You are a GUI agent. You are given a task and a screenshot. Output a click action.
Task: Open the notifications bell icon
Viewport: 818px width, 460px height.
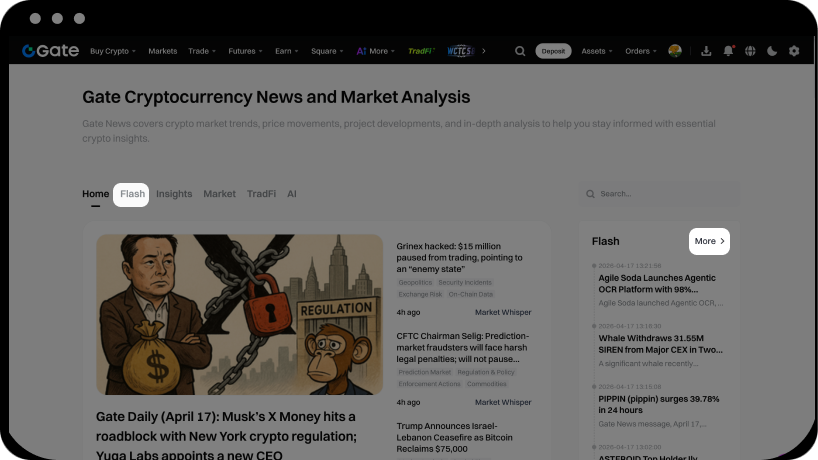(728, 51)
